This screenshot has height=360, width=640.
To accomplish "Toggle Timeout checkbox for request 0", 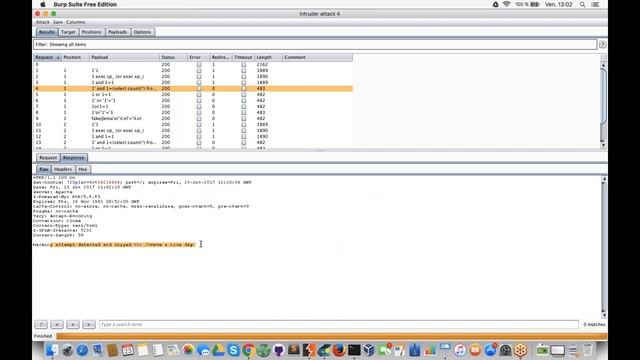I will pos(244,64).
